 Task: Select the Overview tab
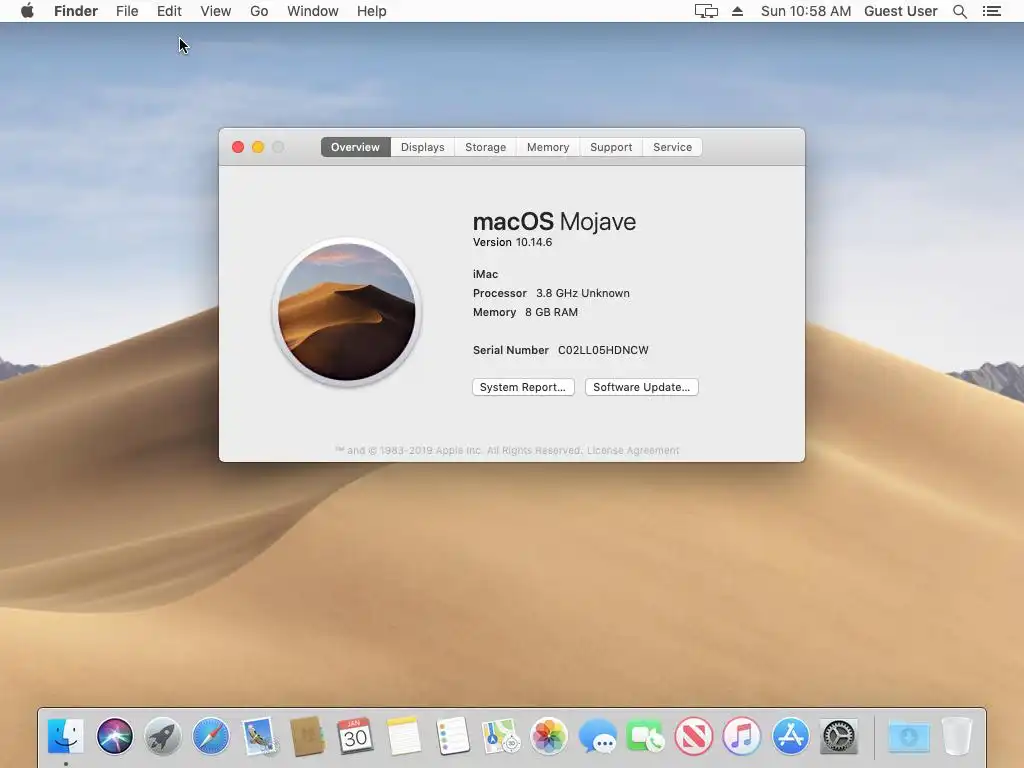point(355,147)
